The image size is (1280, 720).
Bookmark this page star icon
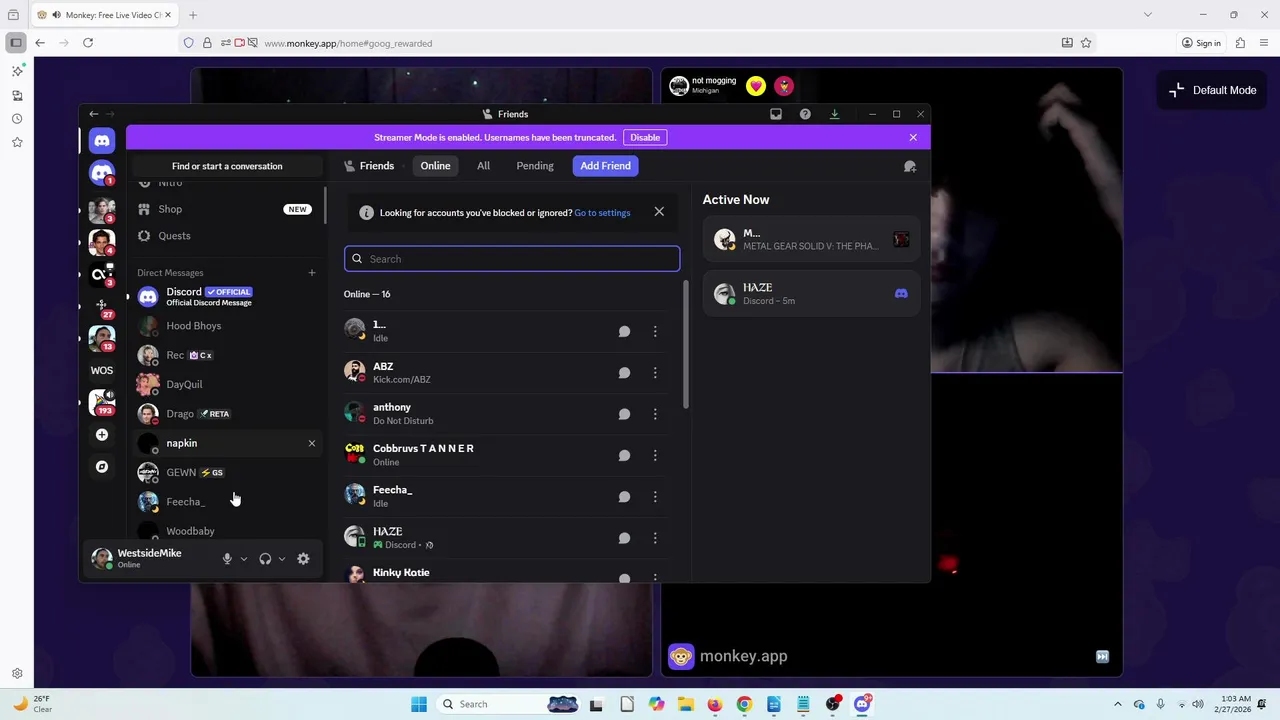click(x=1086, y=43)
